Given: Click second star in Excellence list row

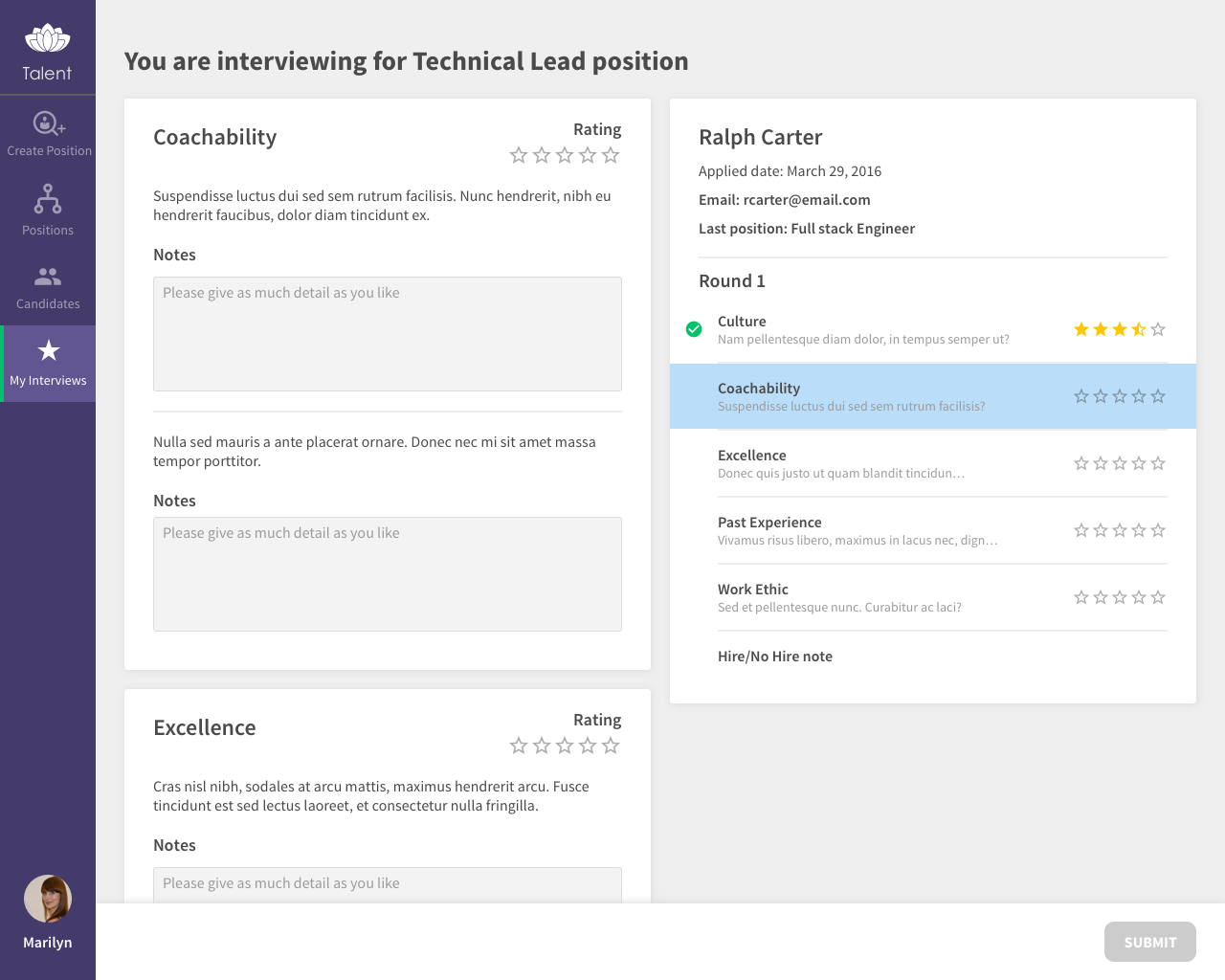Looking at the screenshot, I should click(x=1101, y=463).
